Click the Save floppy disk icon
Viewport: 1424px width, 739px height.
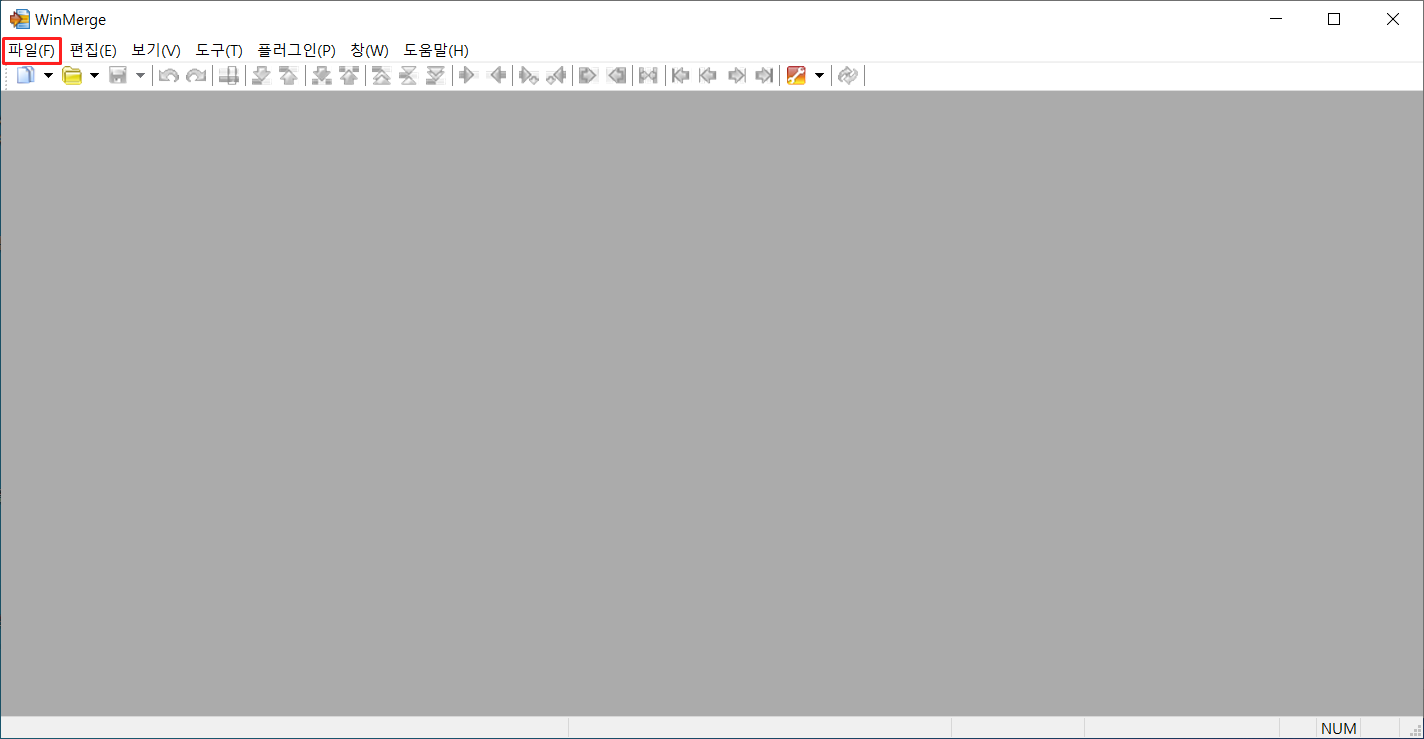[x=118, y=75]
